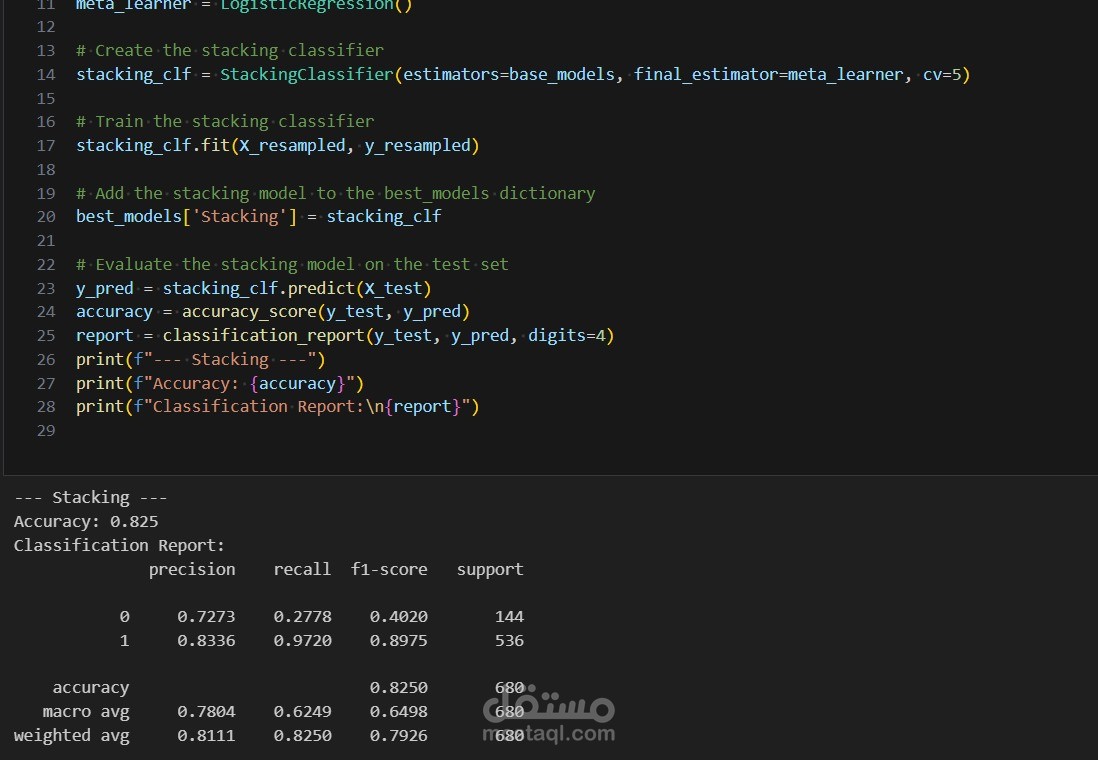Click line number 29 in the gutter
1098x760 pixels.
click(46, 431)
